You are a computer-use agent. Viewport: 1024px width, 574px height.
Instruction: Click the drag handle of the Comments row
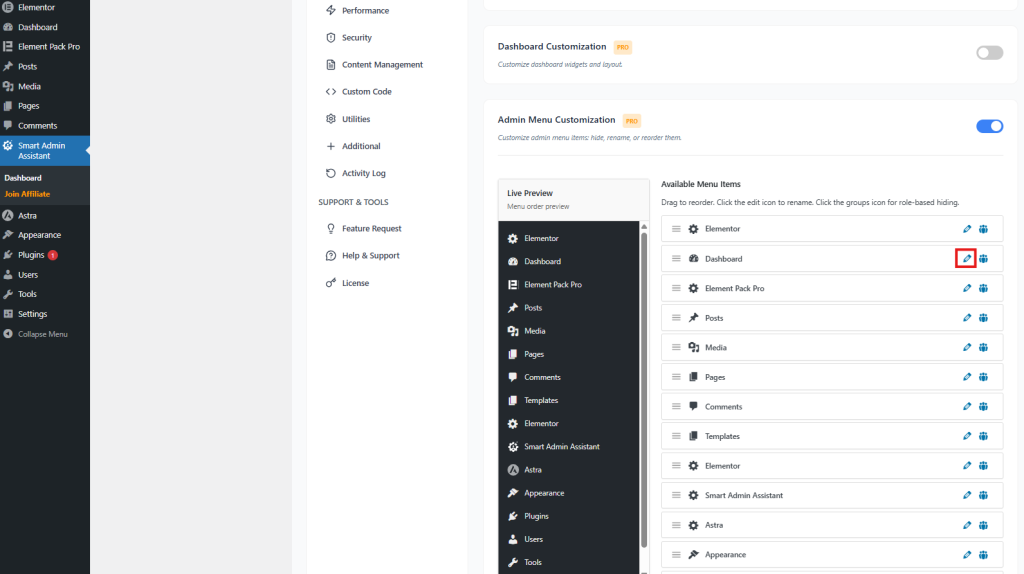[x=676, y=406]
